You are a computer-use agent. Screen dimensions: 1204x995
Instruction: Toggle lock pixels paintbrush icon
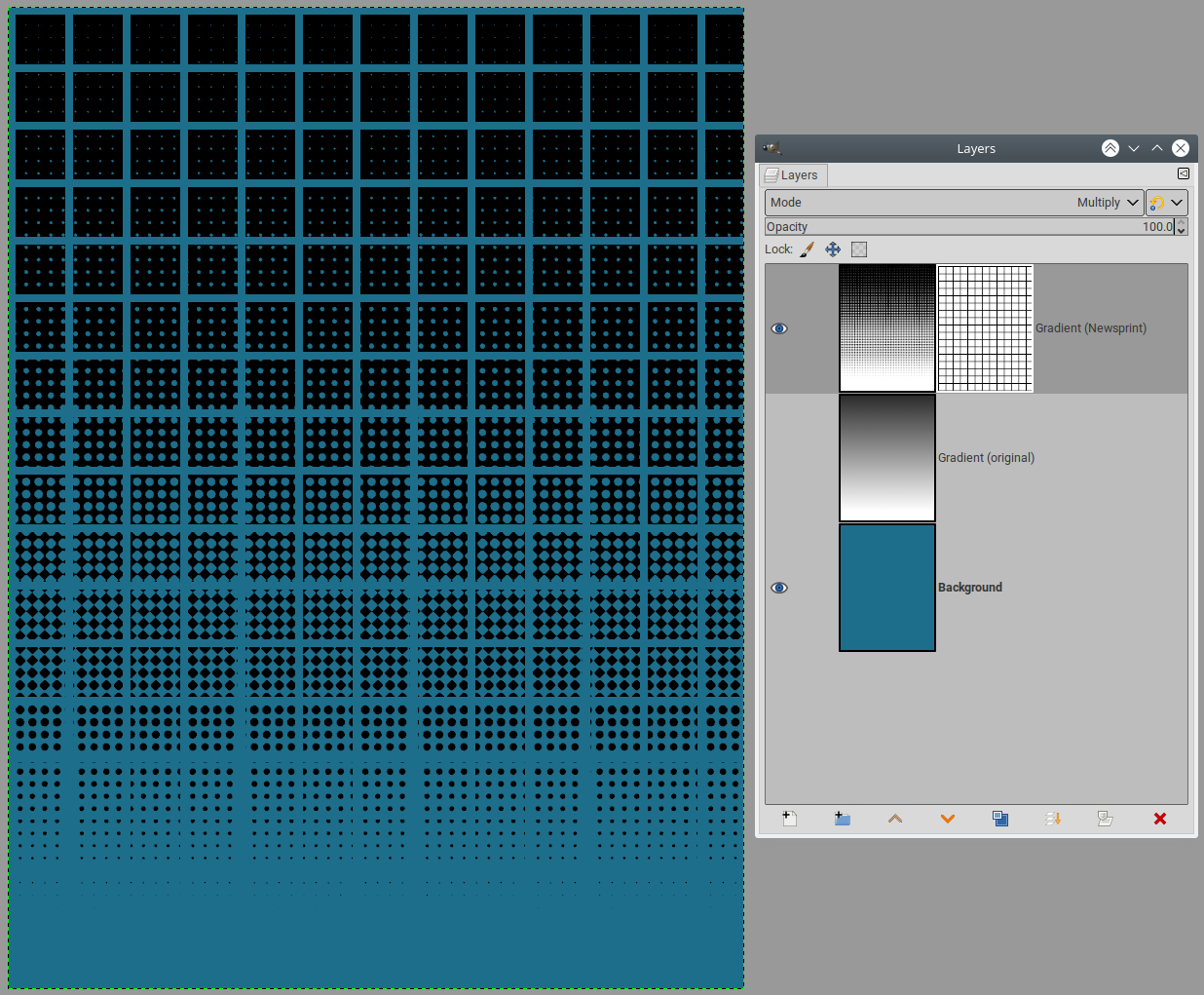[x=807, y=249]
